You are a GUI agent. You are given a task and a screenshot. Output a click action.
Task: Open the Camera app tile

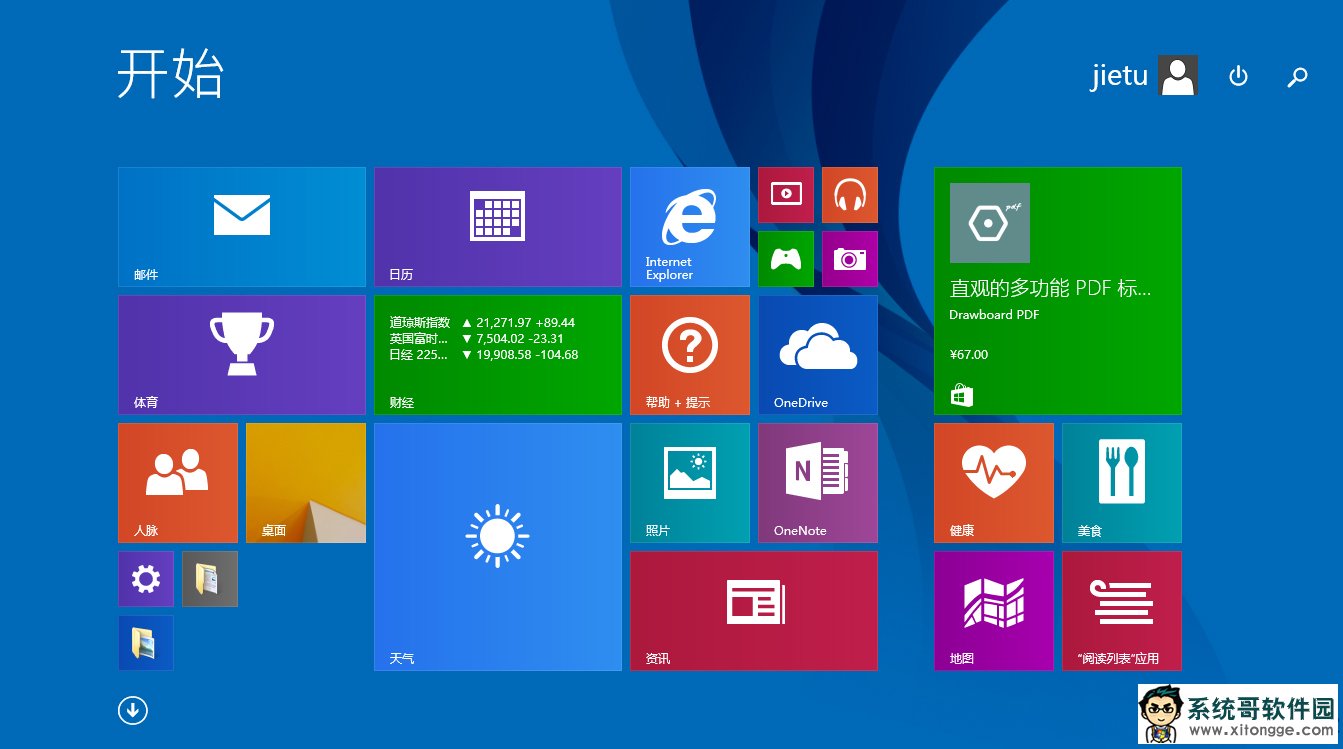point(849,259)
